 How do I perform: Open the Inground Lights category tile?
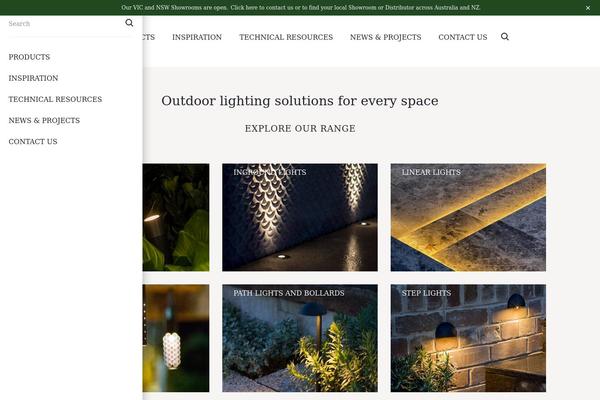[300, 217]
